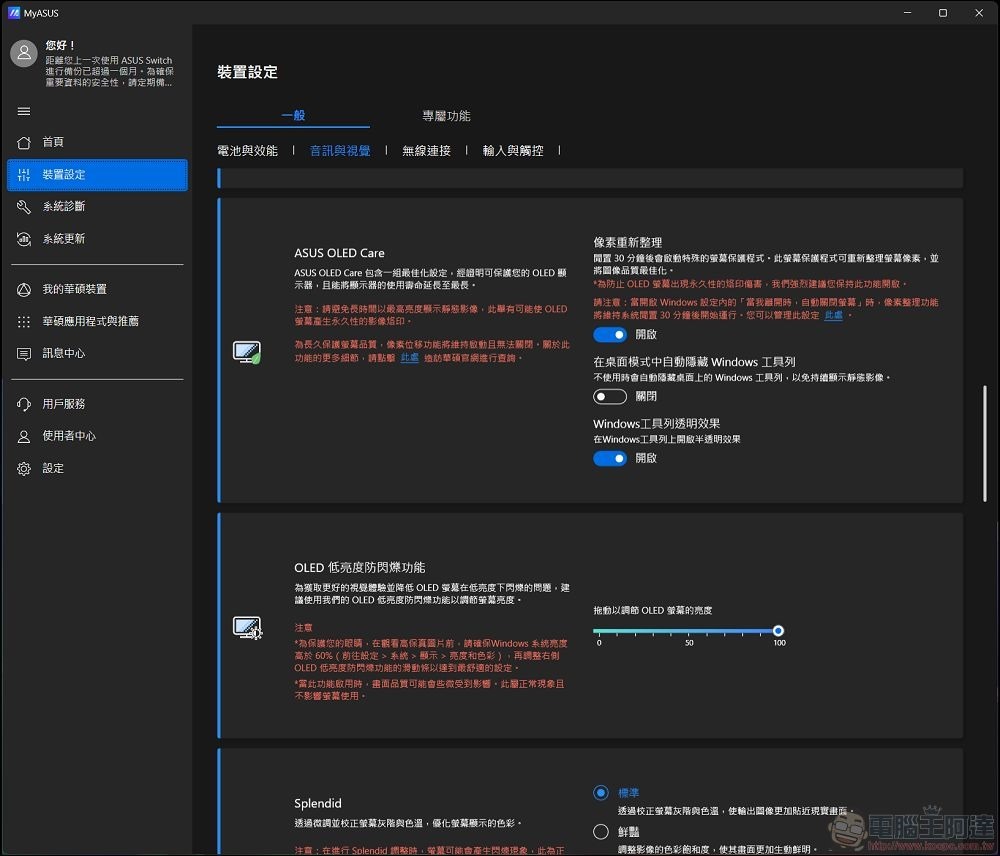Switch to the 專屬功能 tab

[x=446, y=116]
